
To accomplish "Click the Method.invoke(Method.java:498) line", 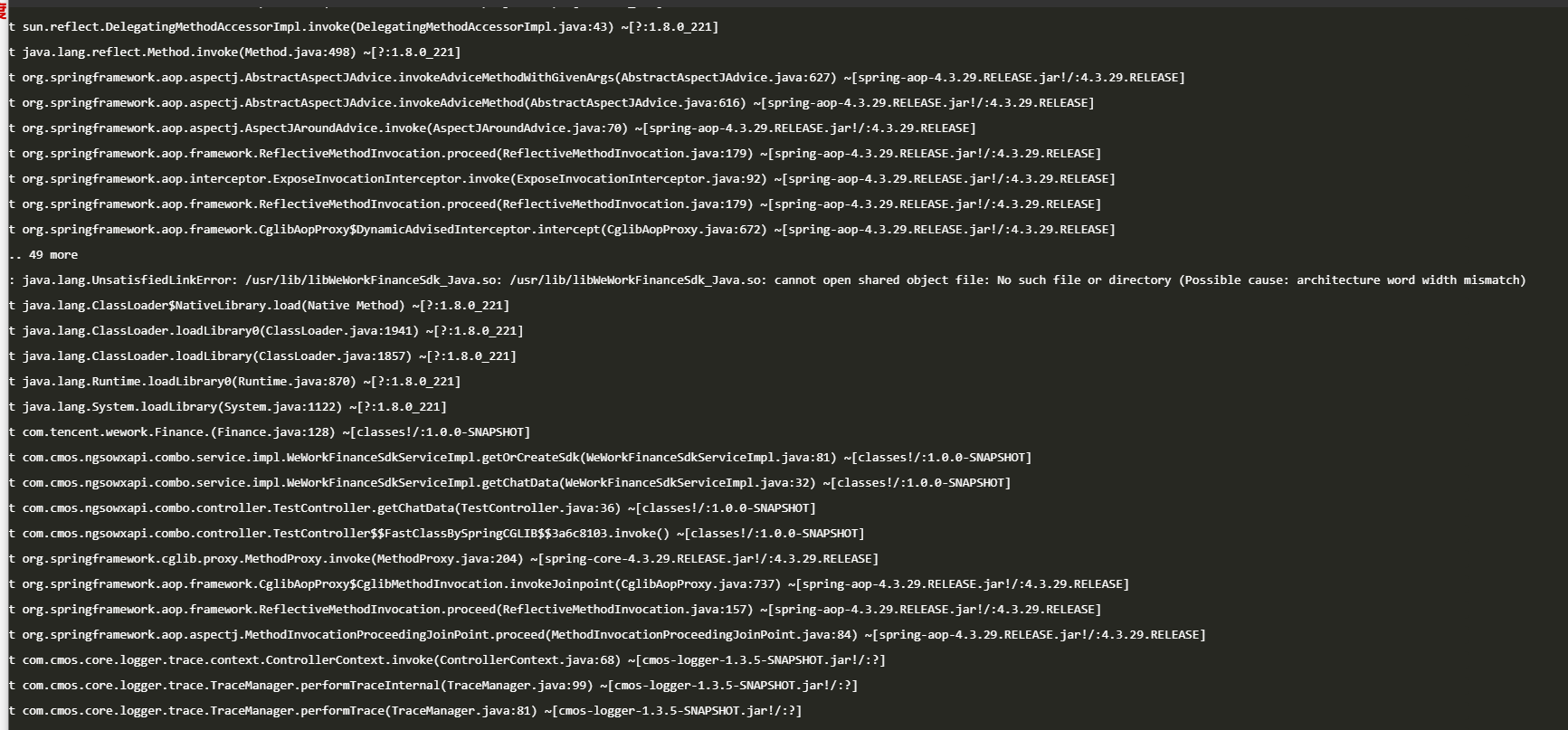I will (x=235, y=52).
